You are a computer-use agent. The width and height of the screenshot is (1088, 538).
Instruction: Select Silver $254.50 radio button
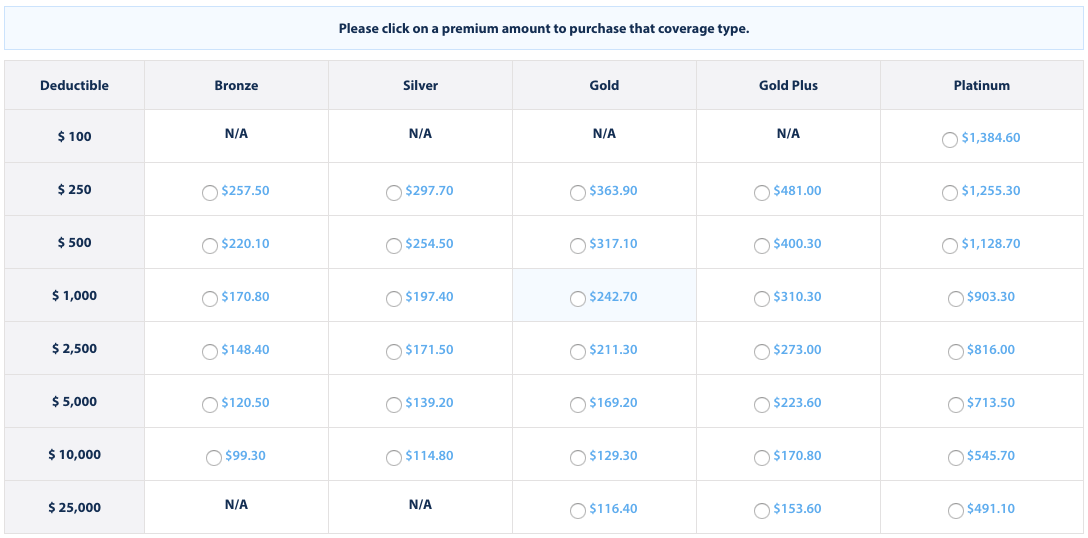click(x=393, y=246)
